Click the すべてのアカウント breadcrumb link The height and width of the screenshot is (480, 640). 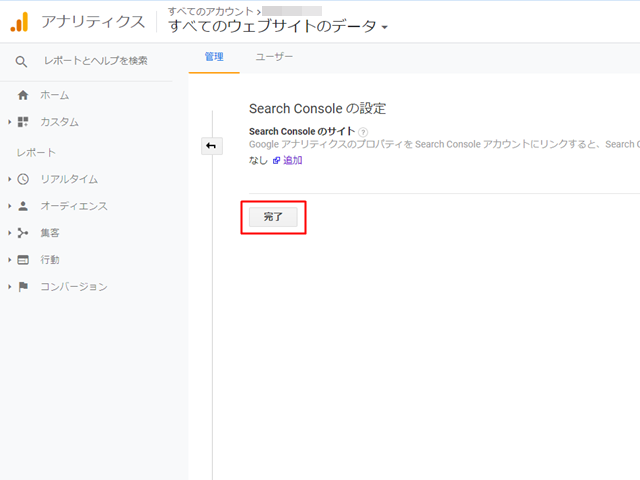coord(211,11)
